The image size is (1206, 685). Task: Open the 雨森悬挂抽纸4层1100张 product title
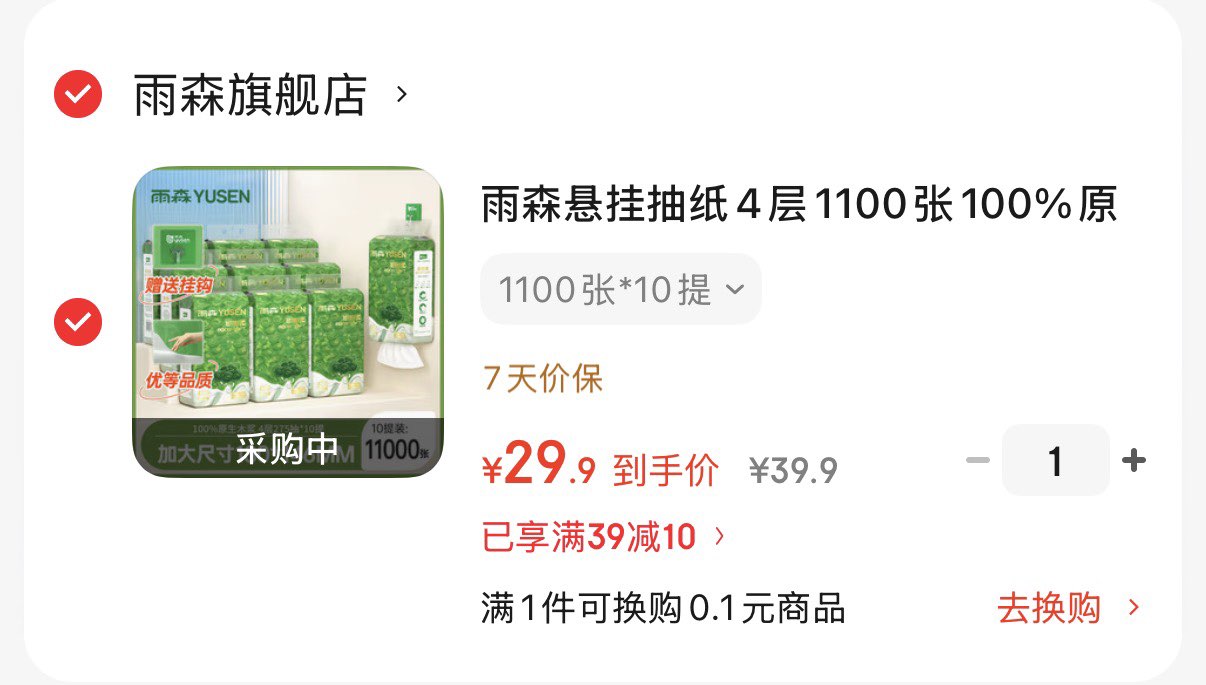point(799,206)
